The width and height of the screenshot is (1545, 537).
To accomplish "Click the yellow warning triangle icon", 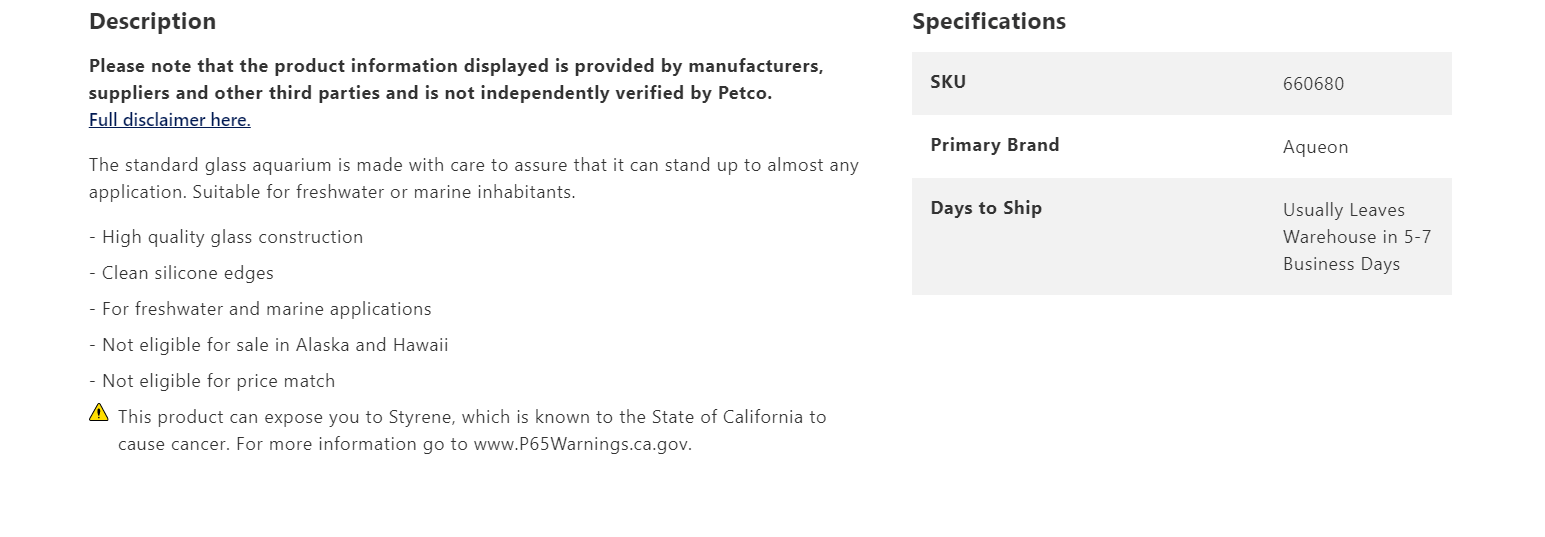I will [99, 412].
